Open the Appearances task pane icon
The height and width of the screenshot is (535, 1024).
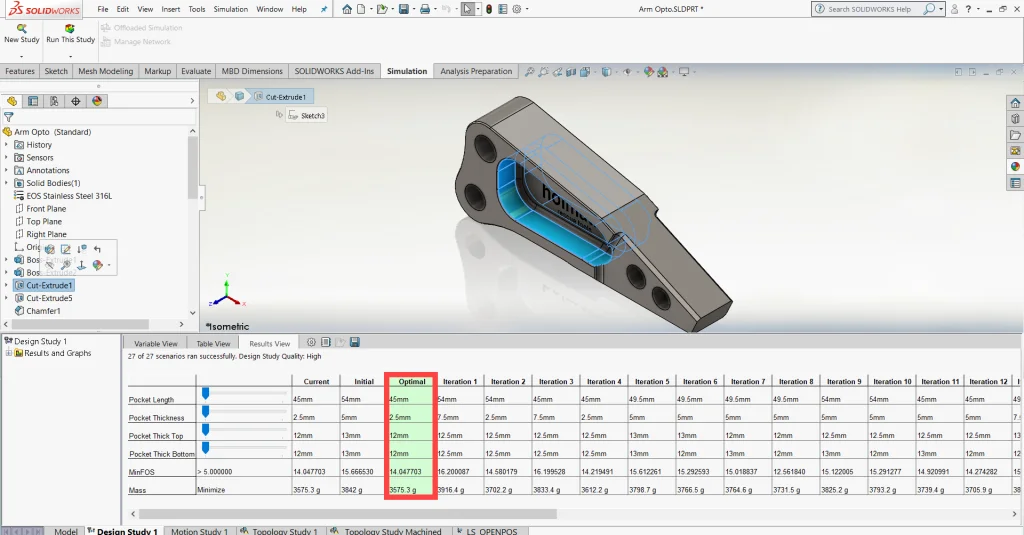(x=1015, y=166)
